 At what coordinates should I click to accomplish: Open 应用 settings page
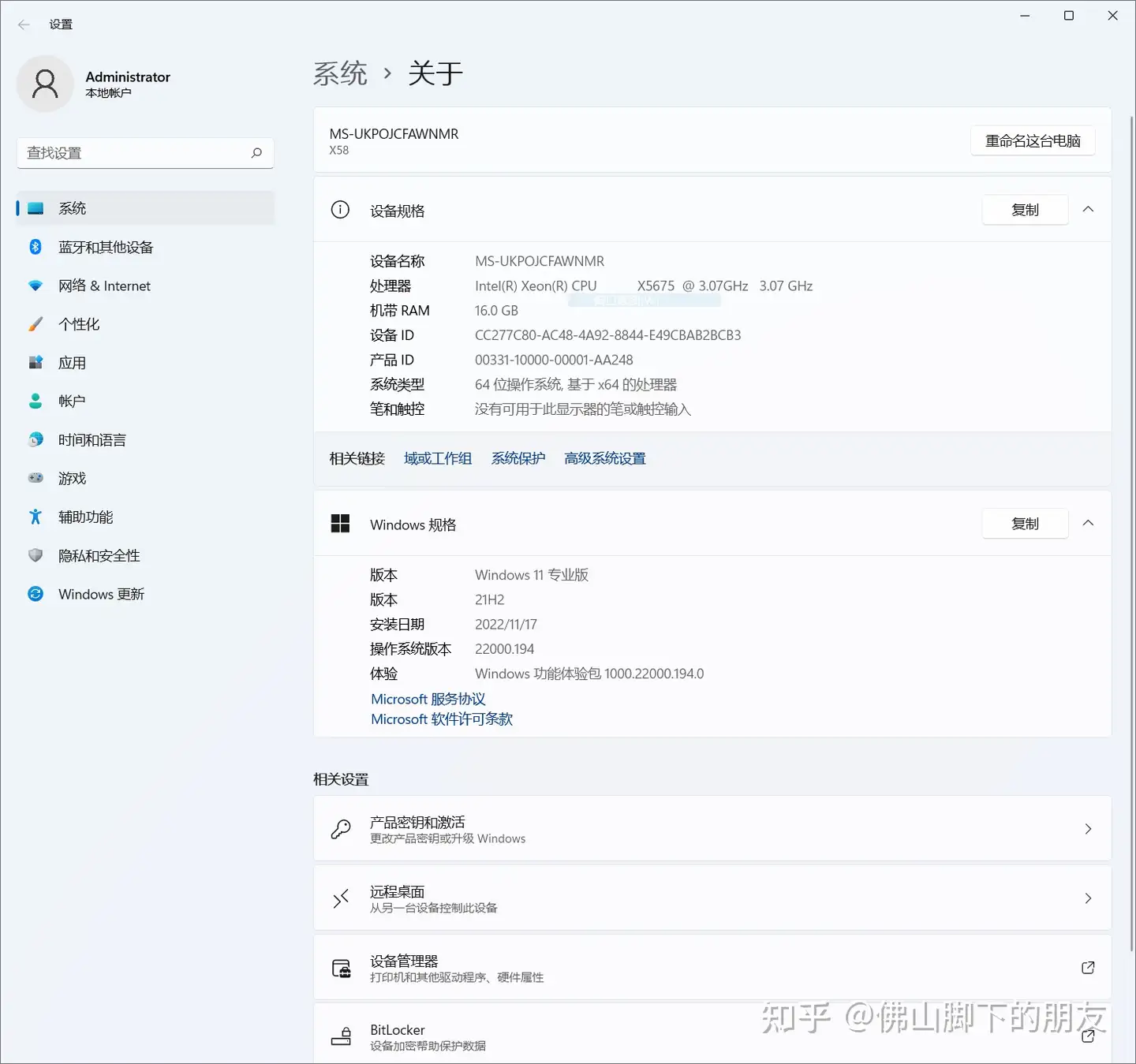point(145,363)
